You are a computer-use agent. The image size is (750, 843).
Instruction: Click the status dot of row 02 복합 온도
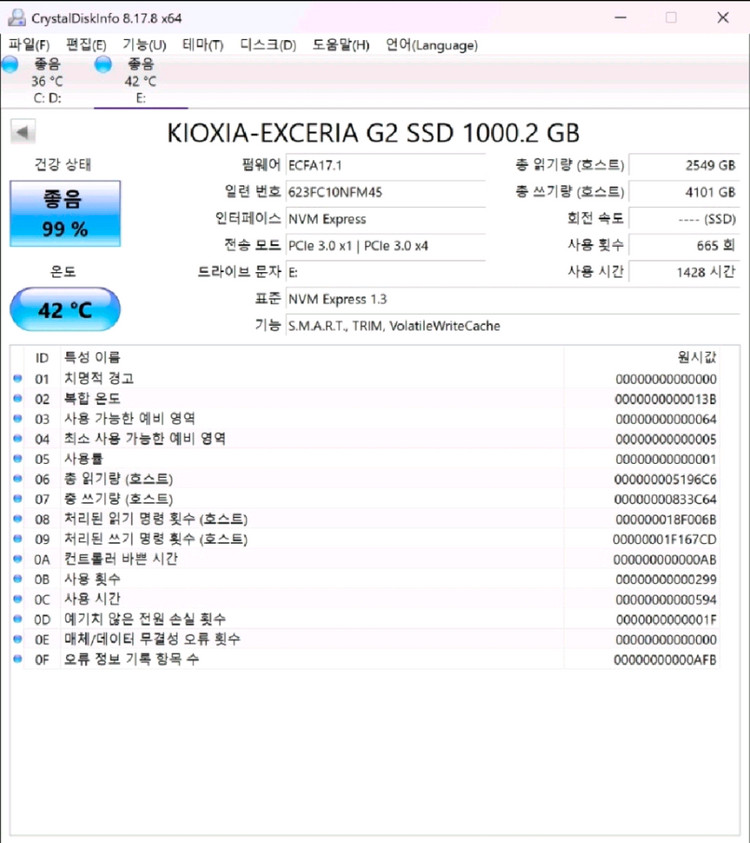click(x=18, y=398)
